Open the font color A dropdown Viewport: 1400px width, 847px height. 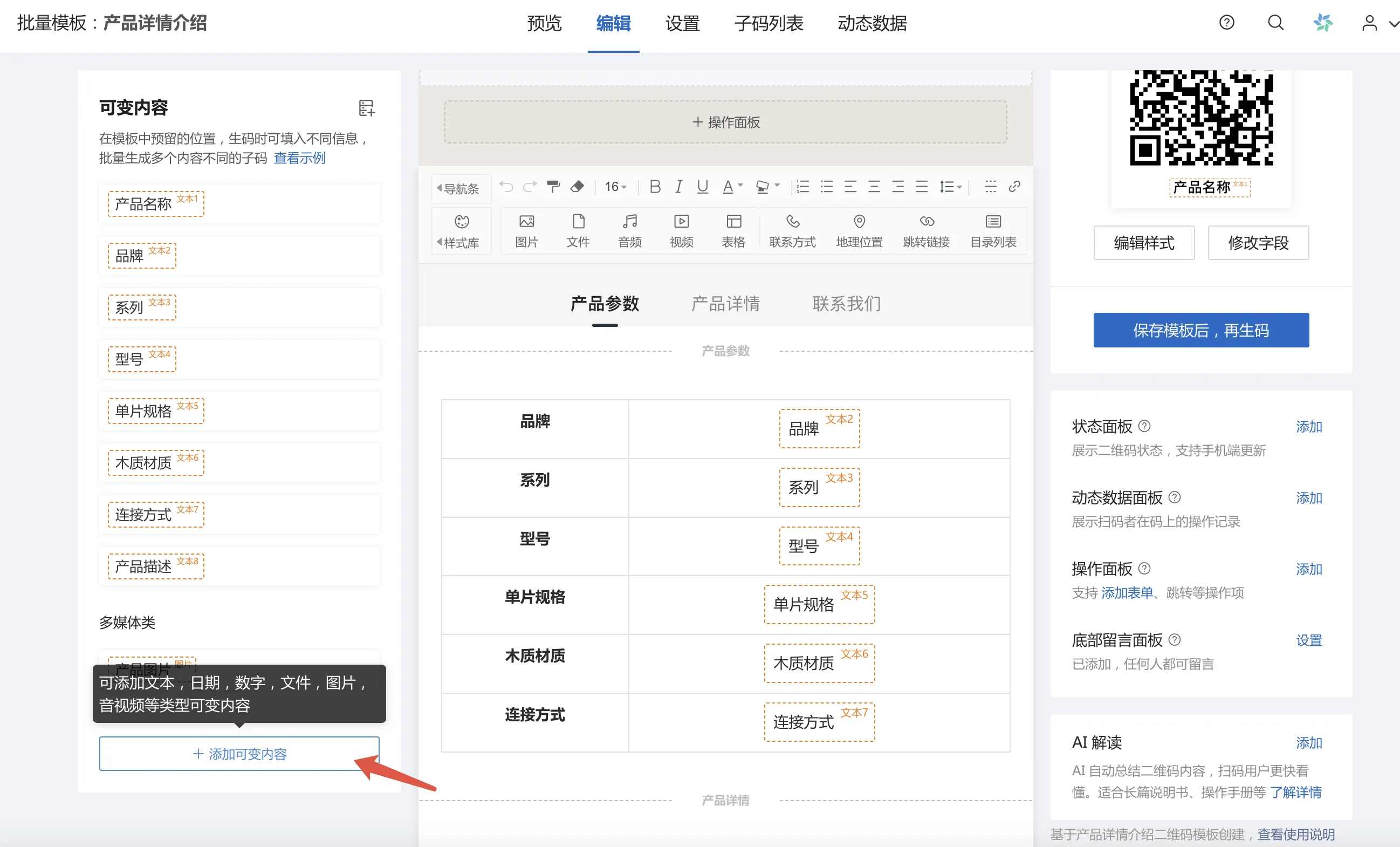click(732, 187)
